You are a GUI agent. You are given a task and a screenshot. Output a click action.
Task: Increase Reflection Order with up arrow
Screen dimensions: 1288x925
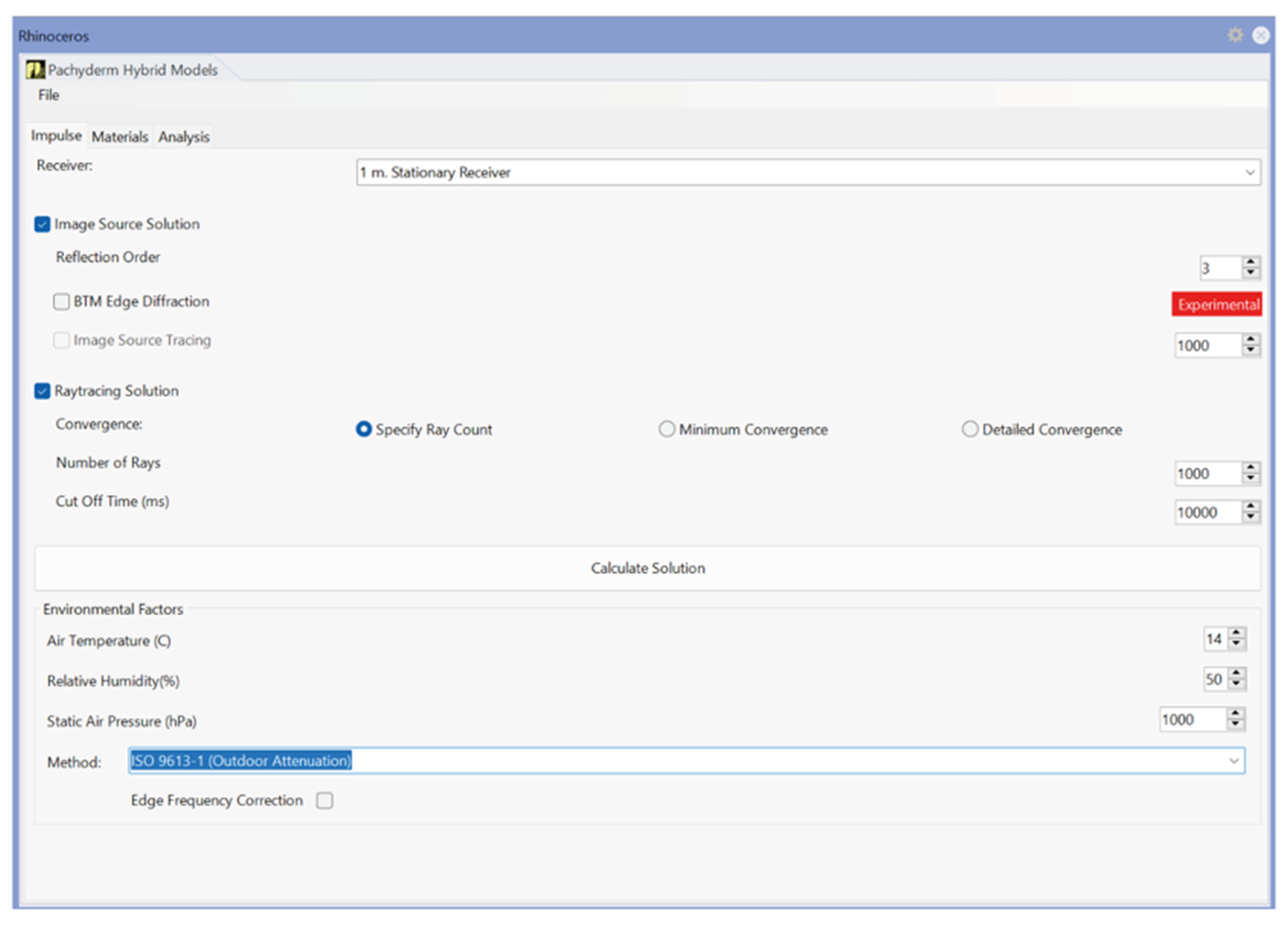(x=1251, y=262)
